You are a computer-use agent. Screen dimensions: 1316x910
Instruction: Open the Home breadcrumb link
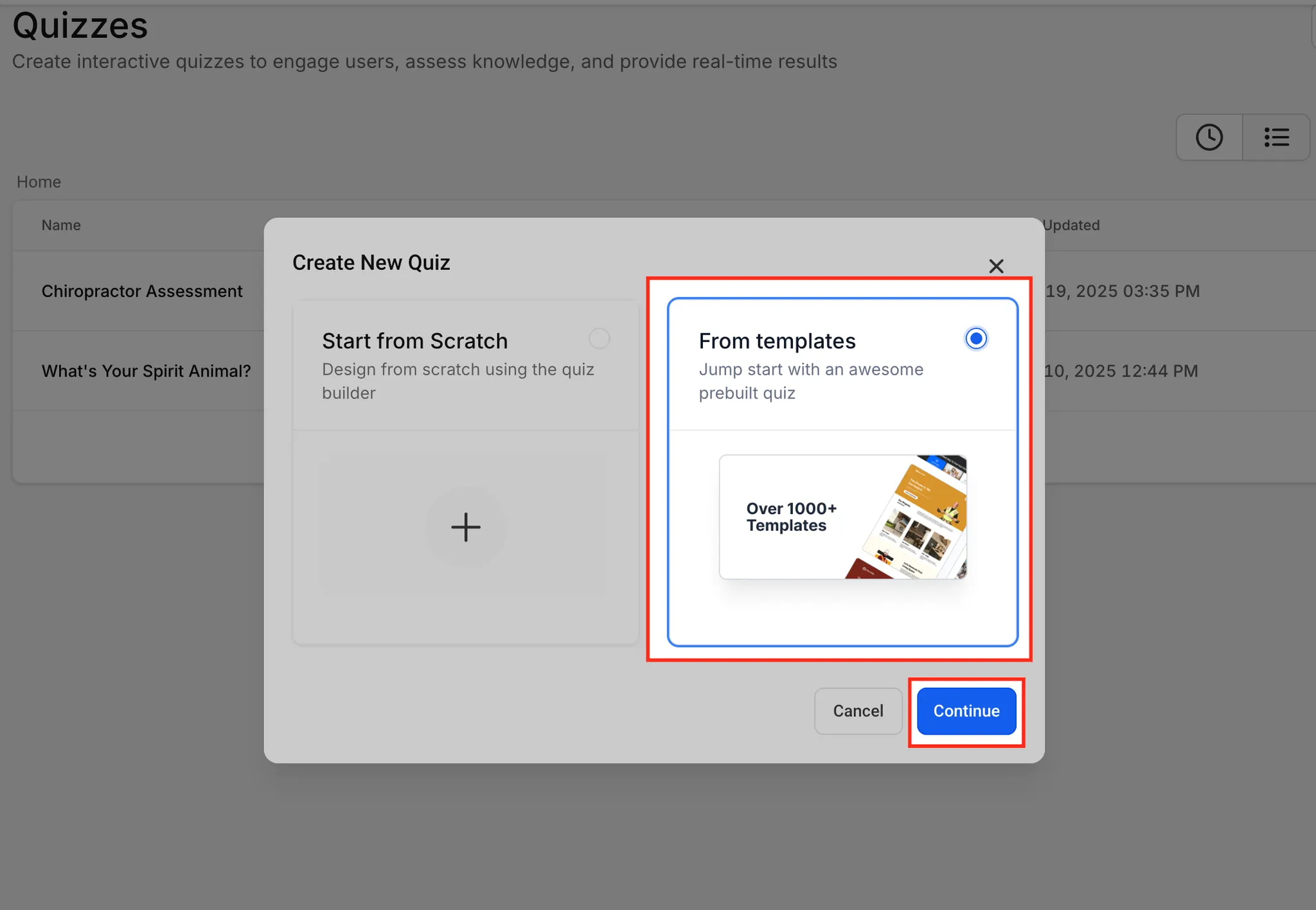[x=39, y=182]
